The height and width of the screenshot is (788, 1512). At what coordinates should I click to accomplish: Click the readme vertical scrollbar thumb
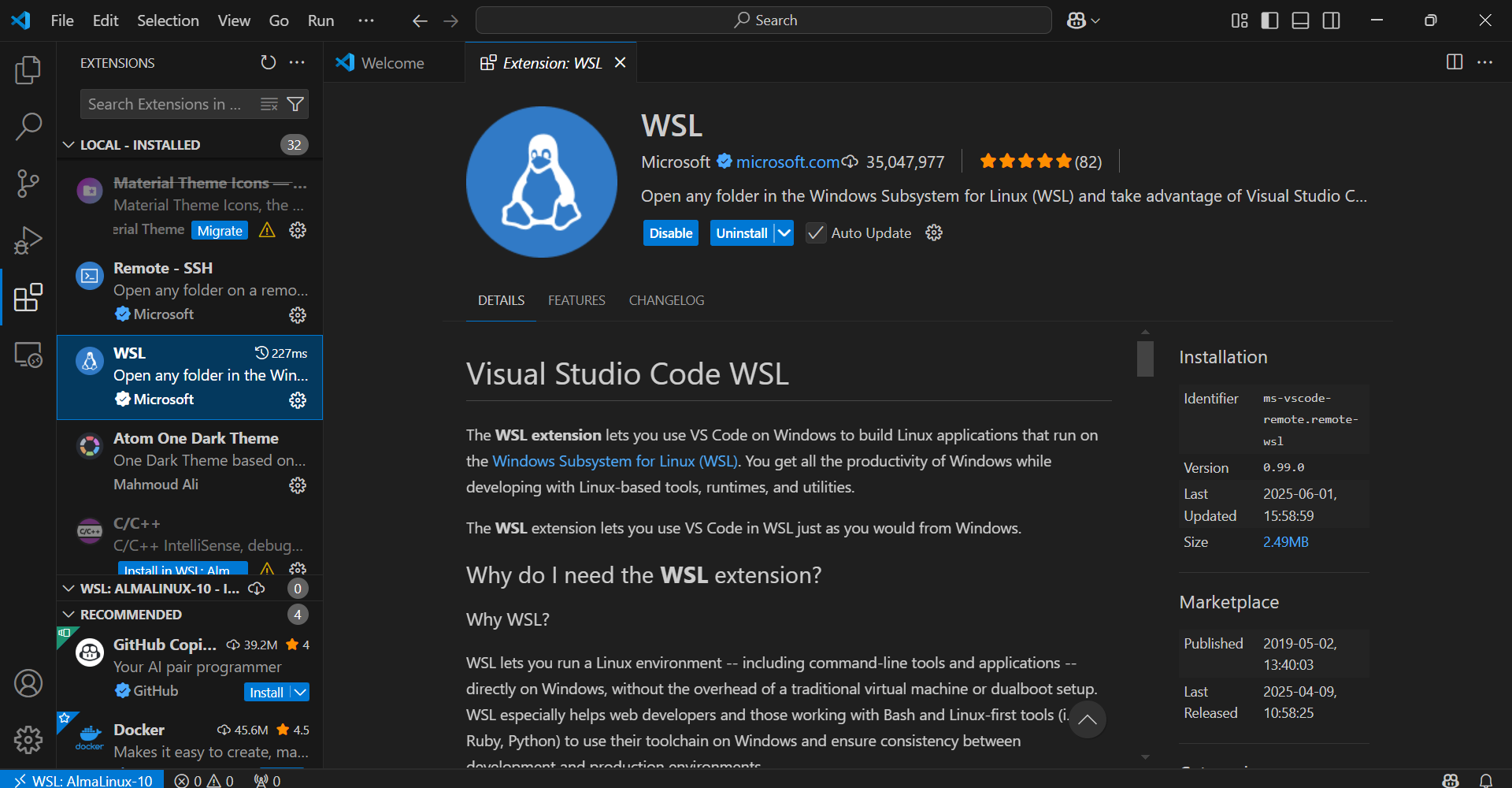point(1146,359)
